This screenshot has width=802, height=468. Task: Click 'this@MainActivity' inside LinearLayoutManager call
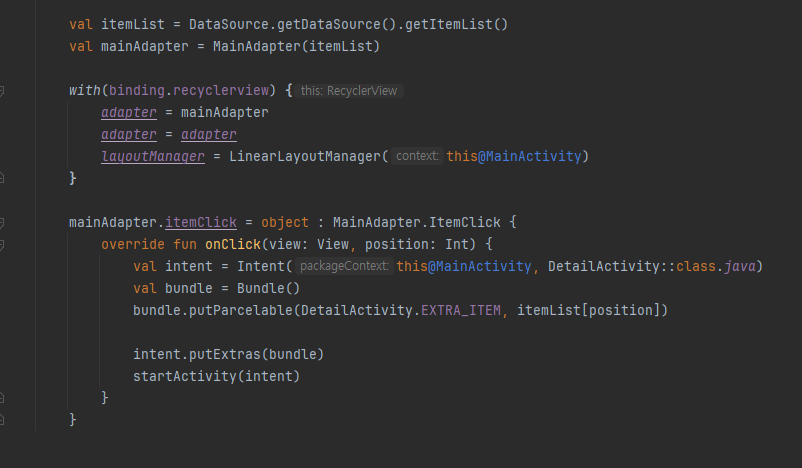coord(514,157)
